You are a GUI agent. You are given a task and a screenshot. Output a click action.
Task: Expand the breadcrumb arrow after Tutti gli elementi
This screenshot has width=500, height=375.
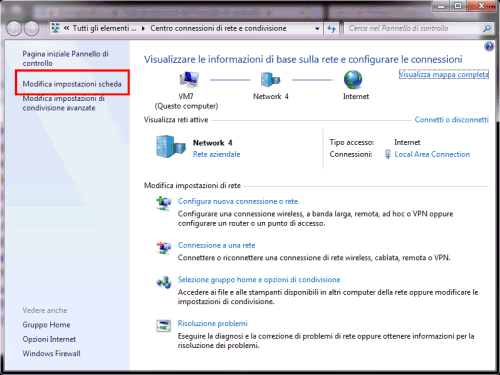tap(143, 28)
